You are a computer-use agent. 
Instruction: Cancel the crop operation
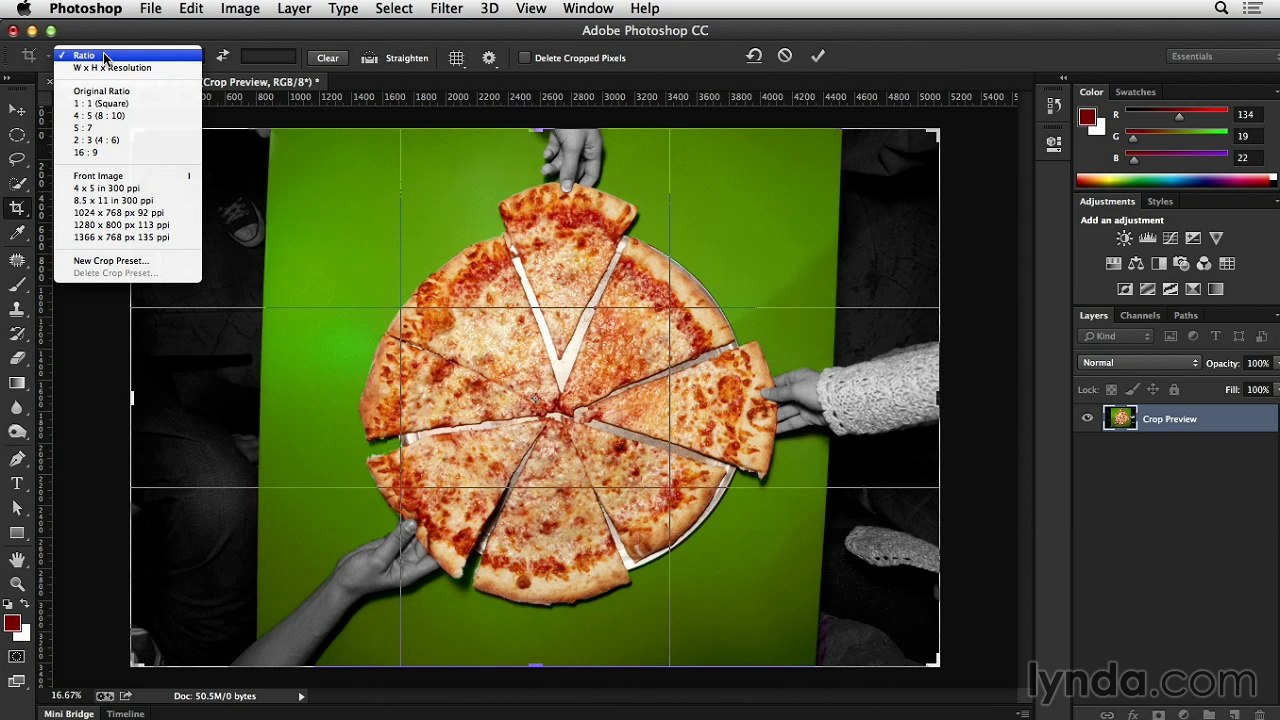coord(785,56)
